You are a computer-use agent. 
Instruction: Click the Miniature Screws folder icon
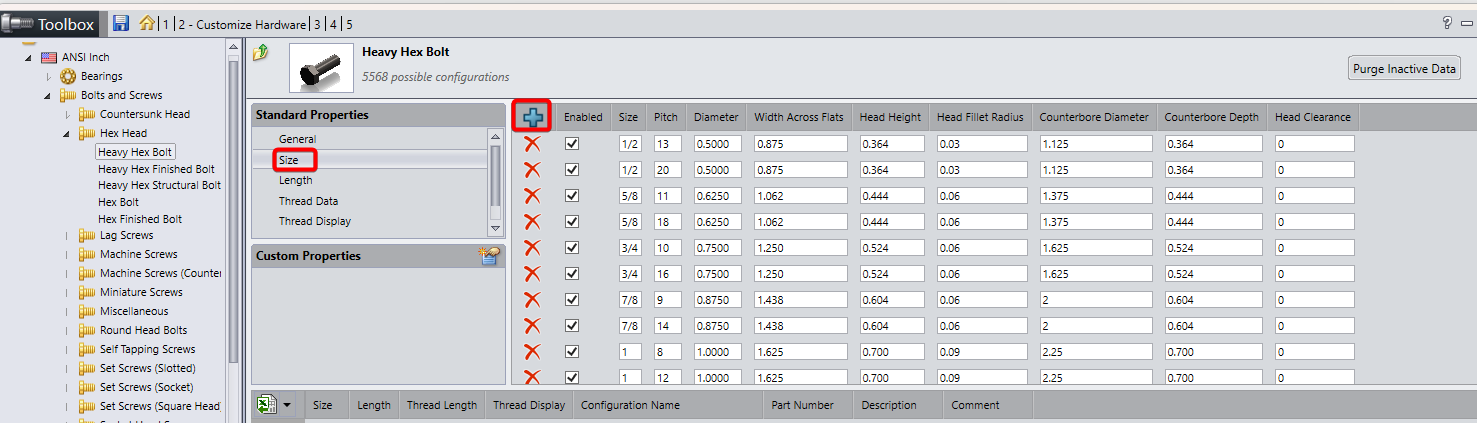point(87,292)
